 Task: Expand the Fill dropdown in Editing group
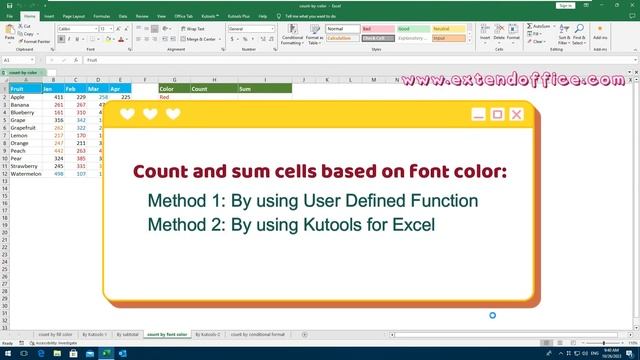click(x=540, y=34)
